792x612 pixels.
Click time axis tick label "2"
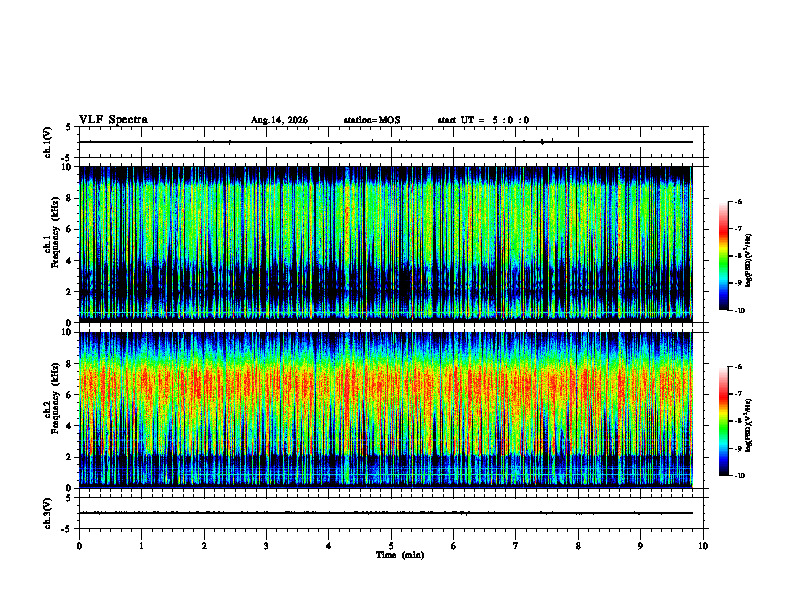[x=204, y=546]
